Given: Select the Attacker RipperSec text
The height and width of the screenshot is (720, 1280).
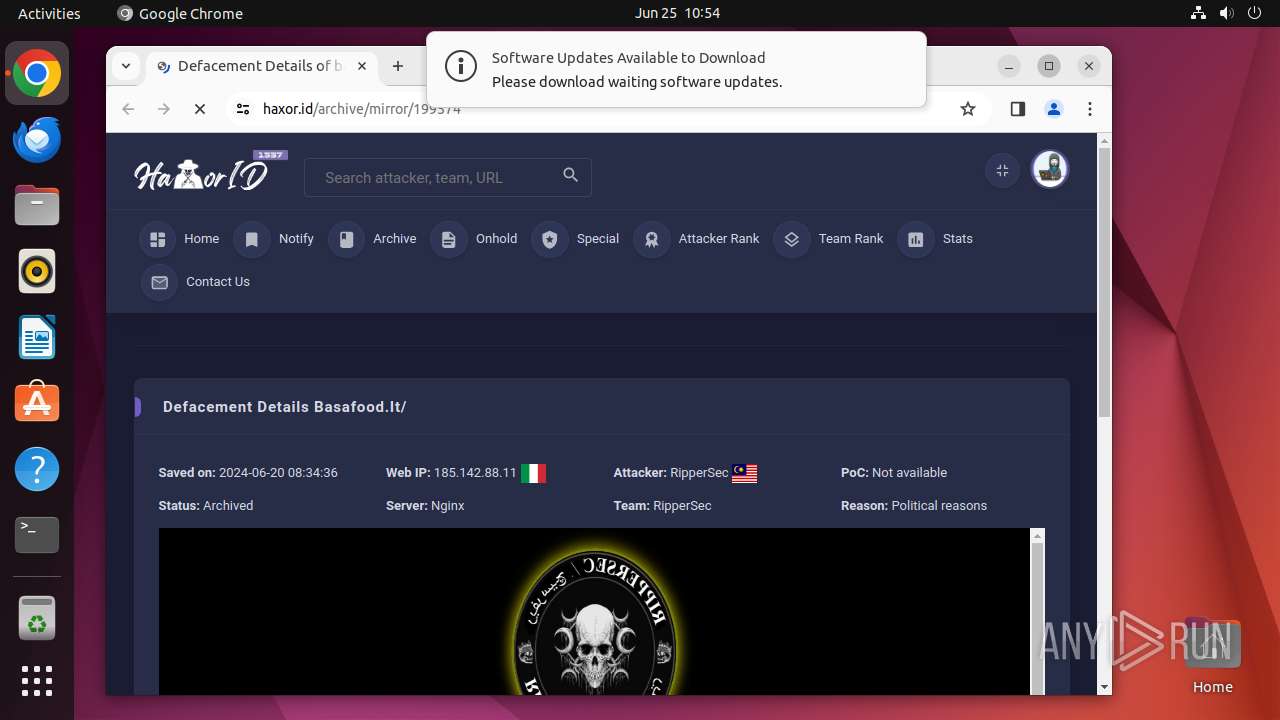Looking at the screenshot, I should 671,473.
